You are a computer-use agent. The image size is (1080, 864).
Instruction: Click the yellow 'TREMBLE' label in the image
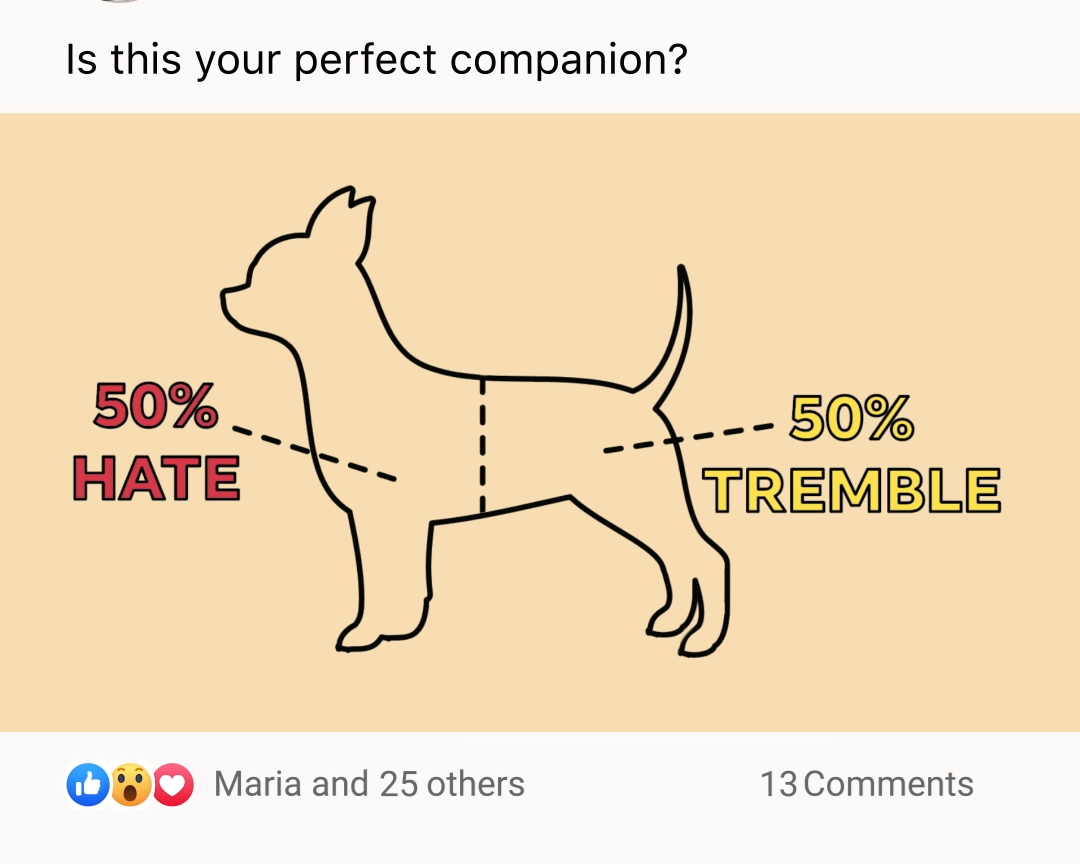852,490
